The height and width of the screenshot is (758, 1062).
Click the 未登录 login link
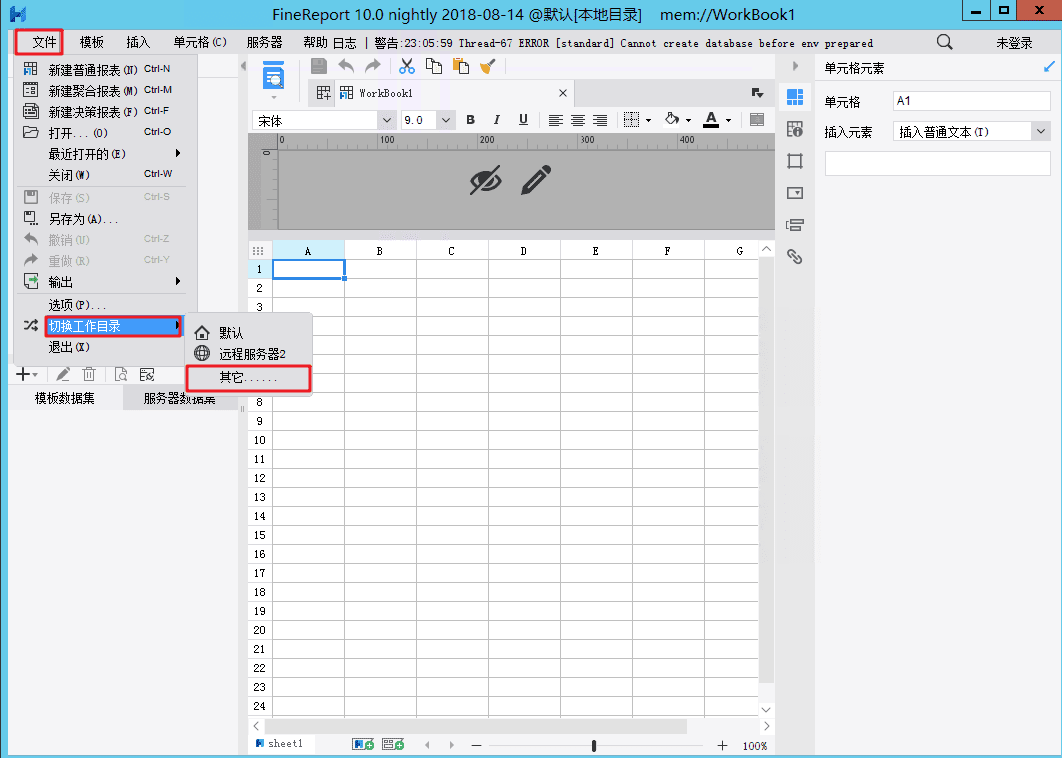1014,43
